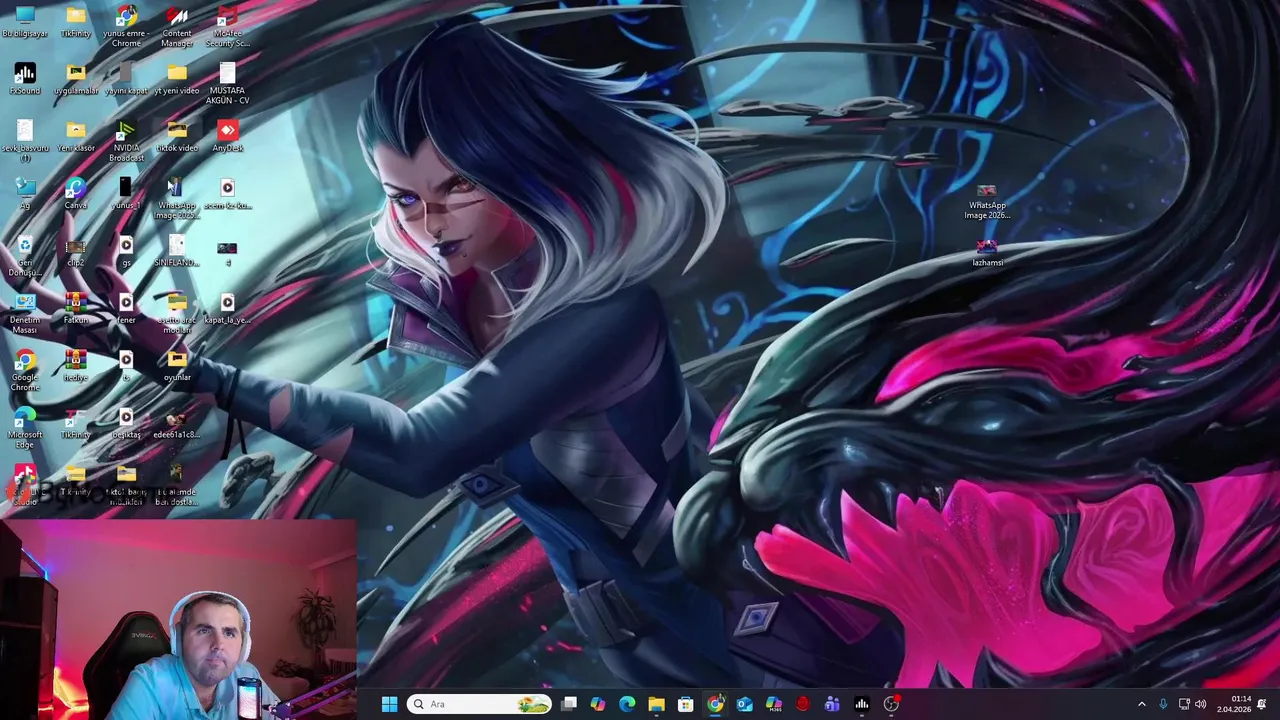The image size is (1280, 720).
Task: Select the edee61a1c8 image file
Action: 177,424
